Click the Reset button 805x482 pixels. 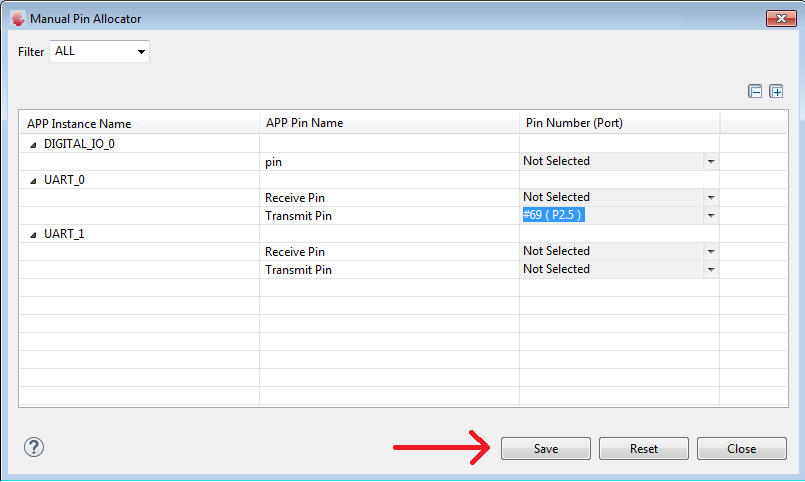(x=644, y=449)
